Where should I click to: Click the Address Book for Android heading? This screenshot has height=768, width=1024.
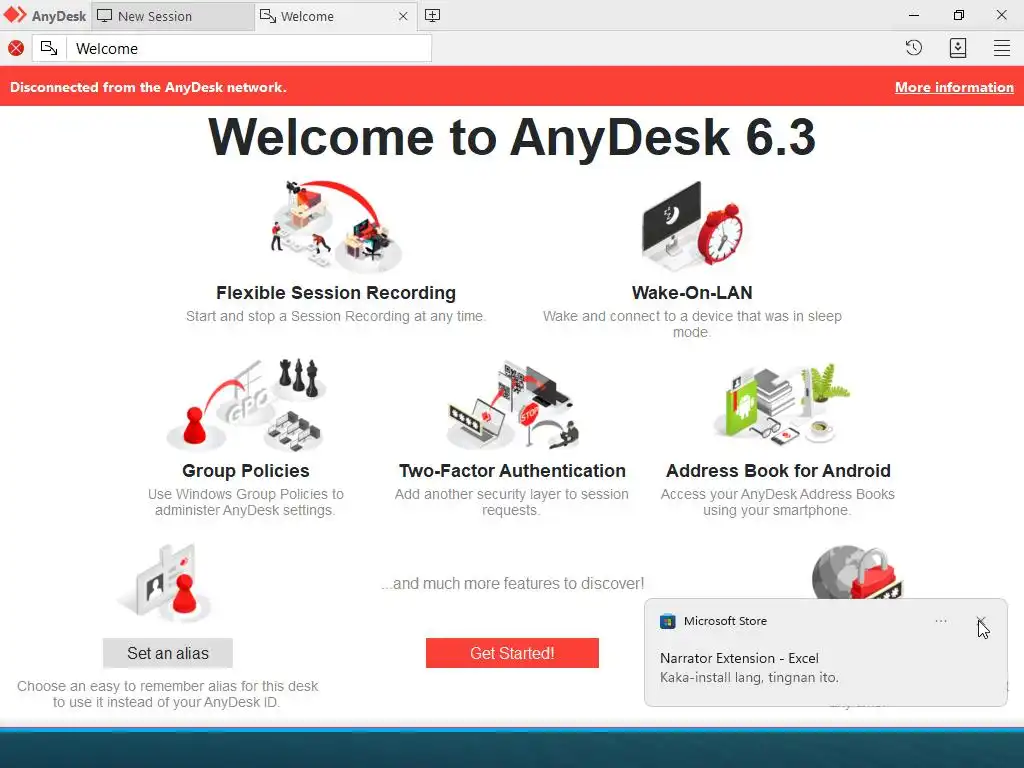[778, 471]
